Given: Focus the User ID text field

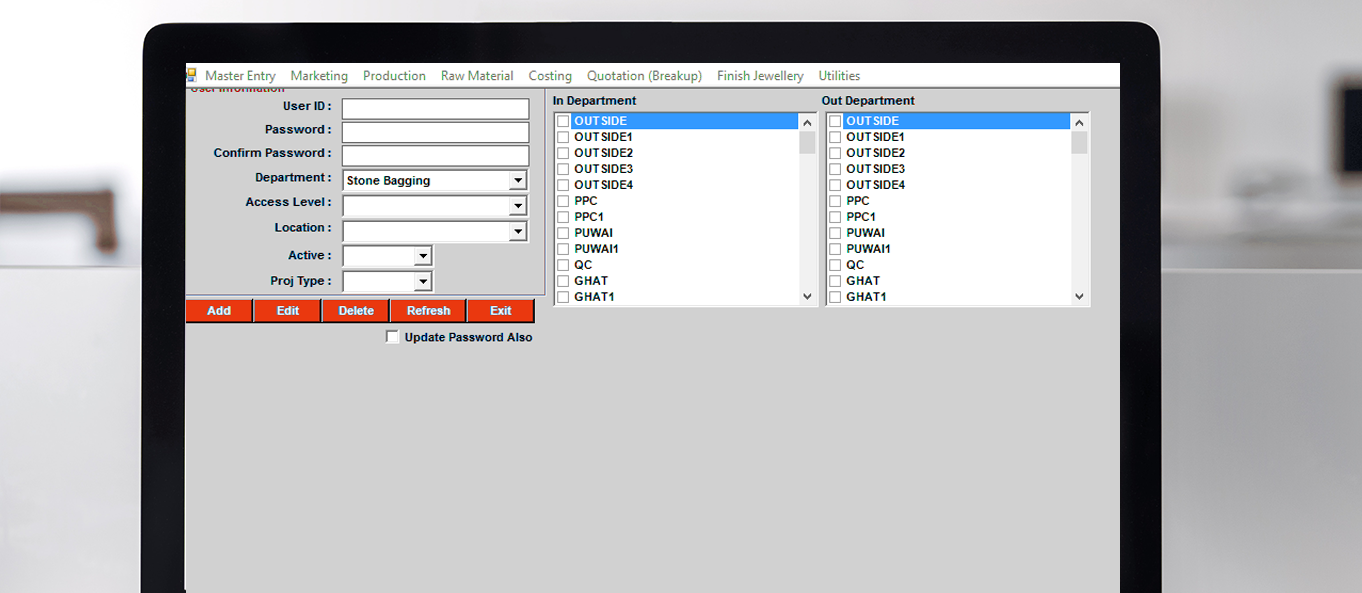Looking at the screenshot, I should click(x=435, y=108).
